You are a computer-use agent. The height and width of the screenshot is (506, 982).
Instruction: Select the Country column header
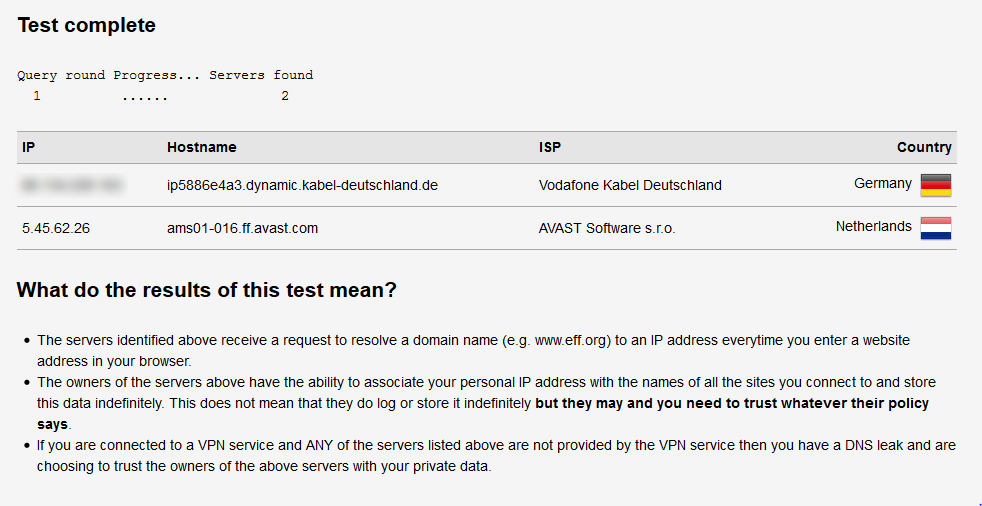[x=924, y=147]
